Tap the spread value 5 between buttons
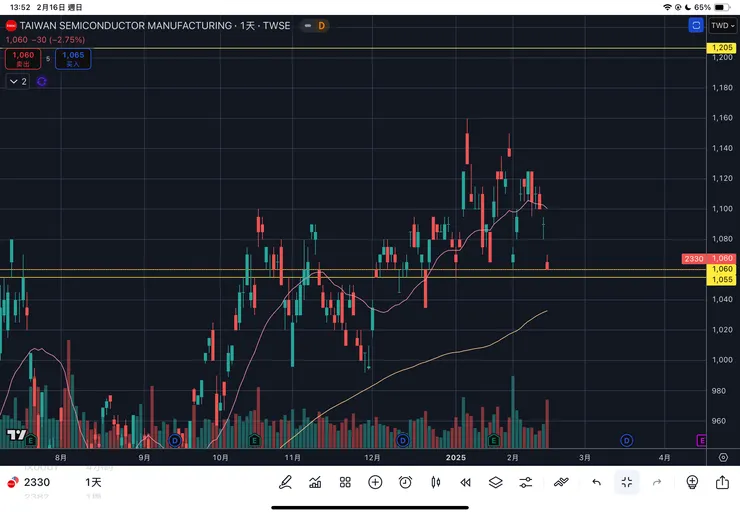Image resolution: width=740 pixels, height=514 pixels. pos(48,59)
